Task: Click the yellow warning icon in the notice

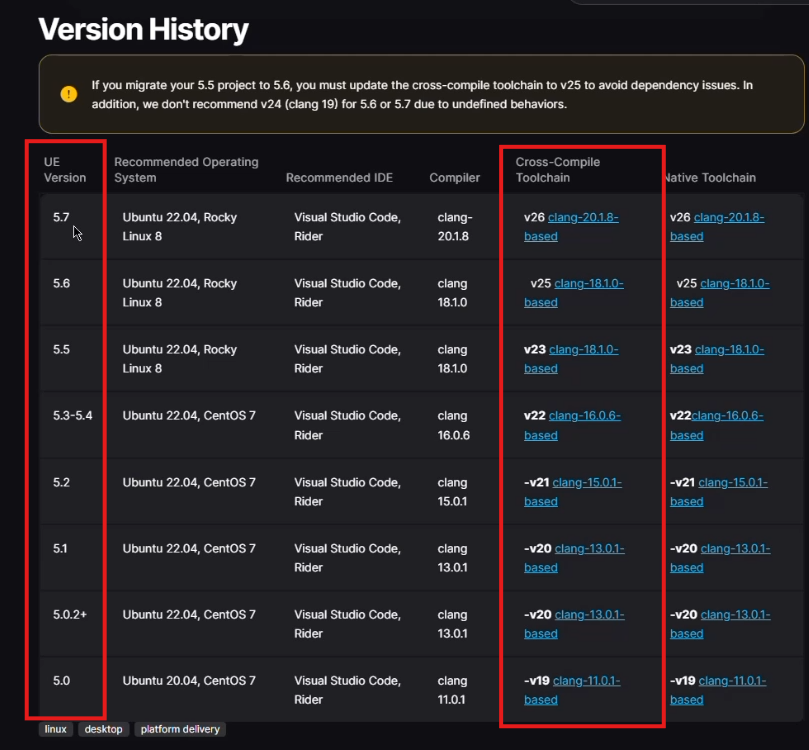Action: point(69,94)
